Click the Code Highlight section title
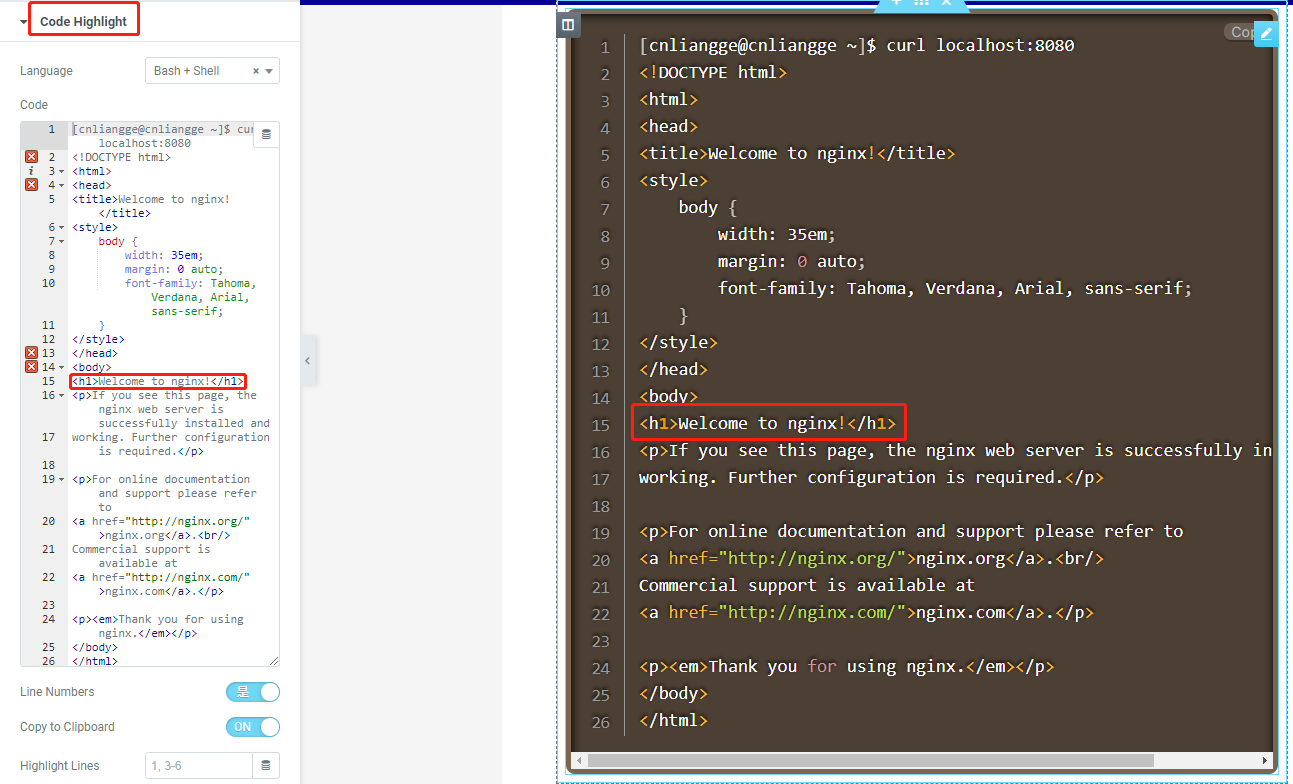1293x784 pixels. pyautogui.click(x=84, y=21)
